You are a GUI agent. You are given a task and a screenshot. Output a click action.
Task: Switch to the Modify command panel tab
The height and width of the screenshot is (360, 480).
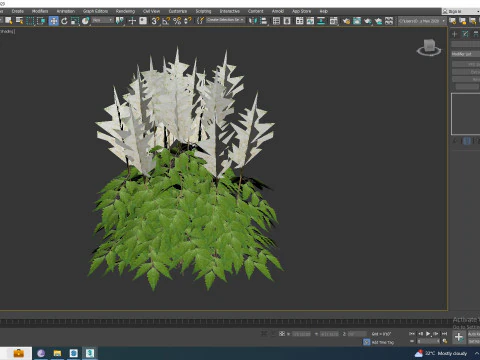coord(465,34)
